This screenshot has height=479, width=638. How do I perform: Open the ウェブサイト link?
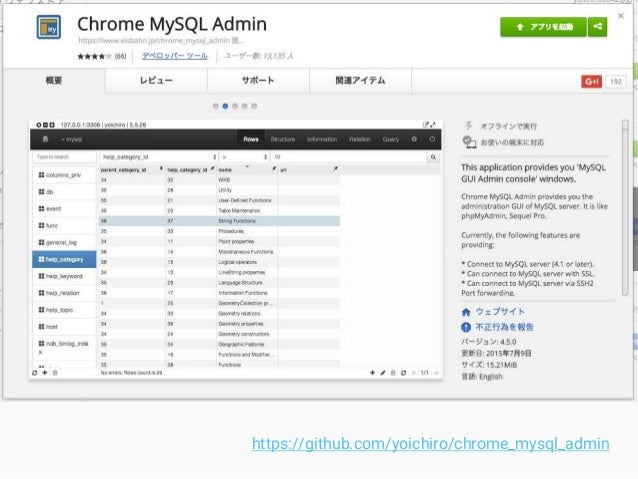500,312
